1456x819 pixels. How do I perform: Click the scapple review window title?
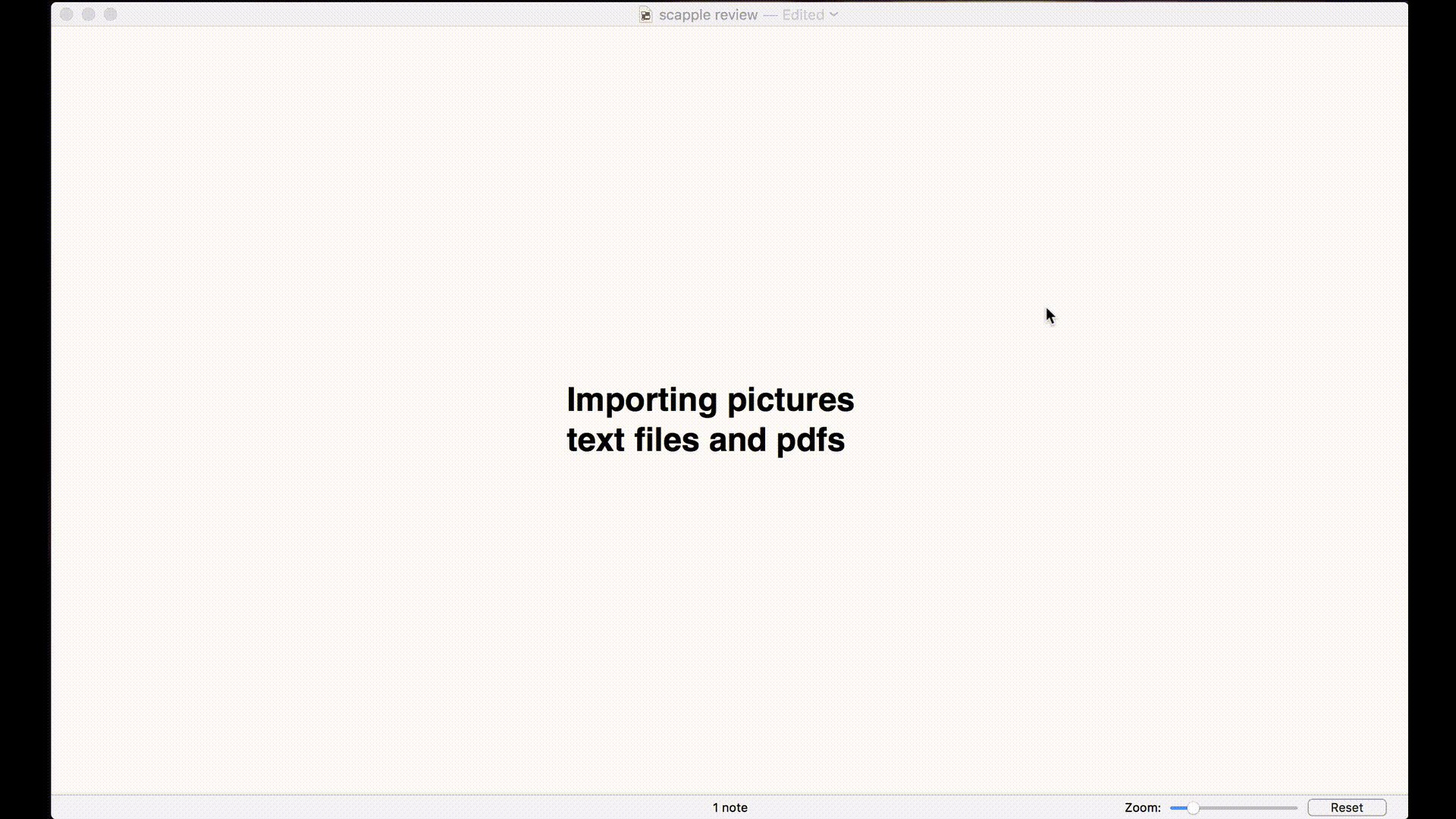click(x=708, y=15)
